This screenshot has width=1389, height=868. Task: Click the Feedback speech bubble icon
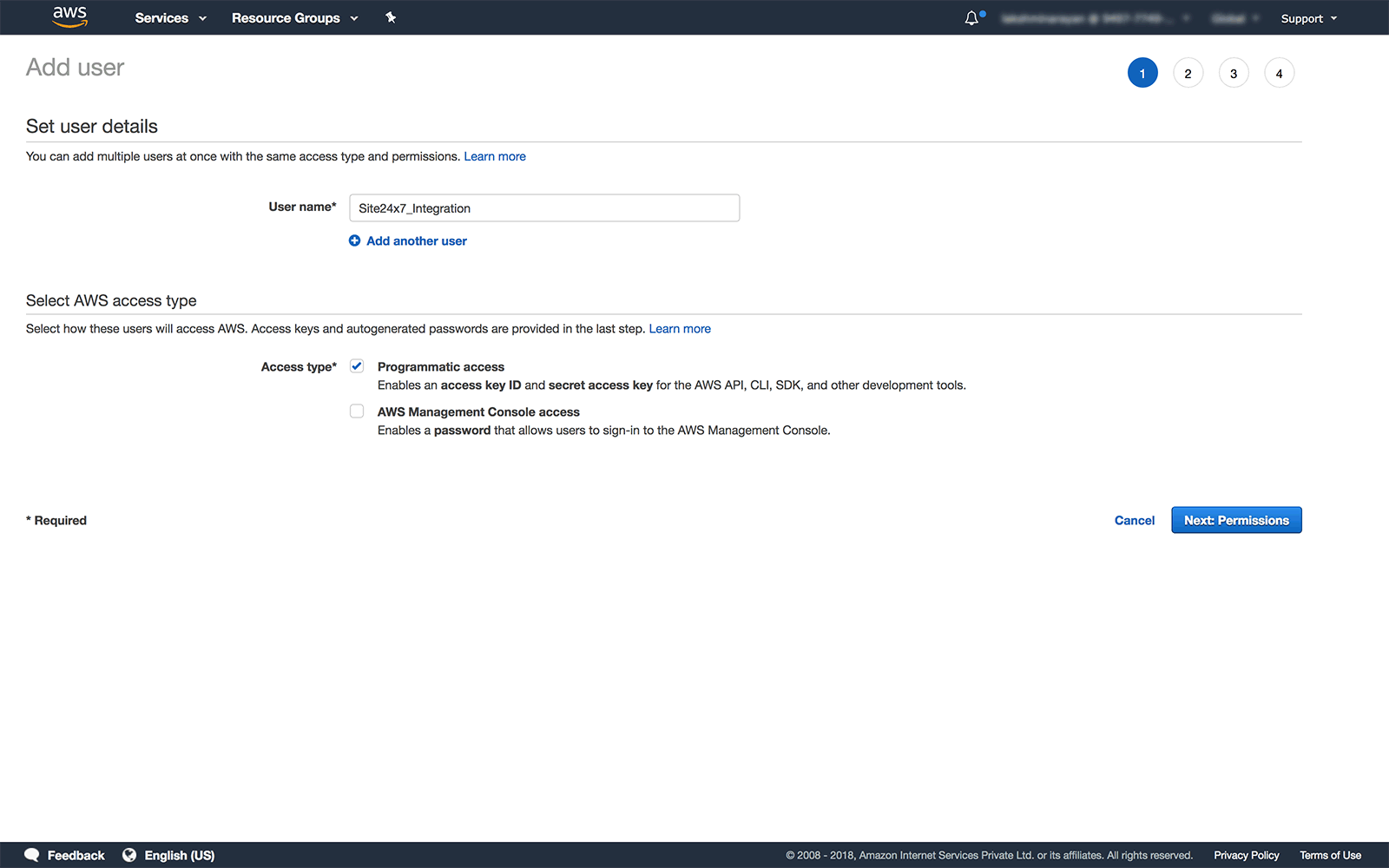[32, 855]
